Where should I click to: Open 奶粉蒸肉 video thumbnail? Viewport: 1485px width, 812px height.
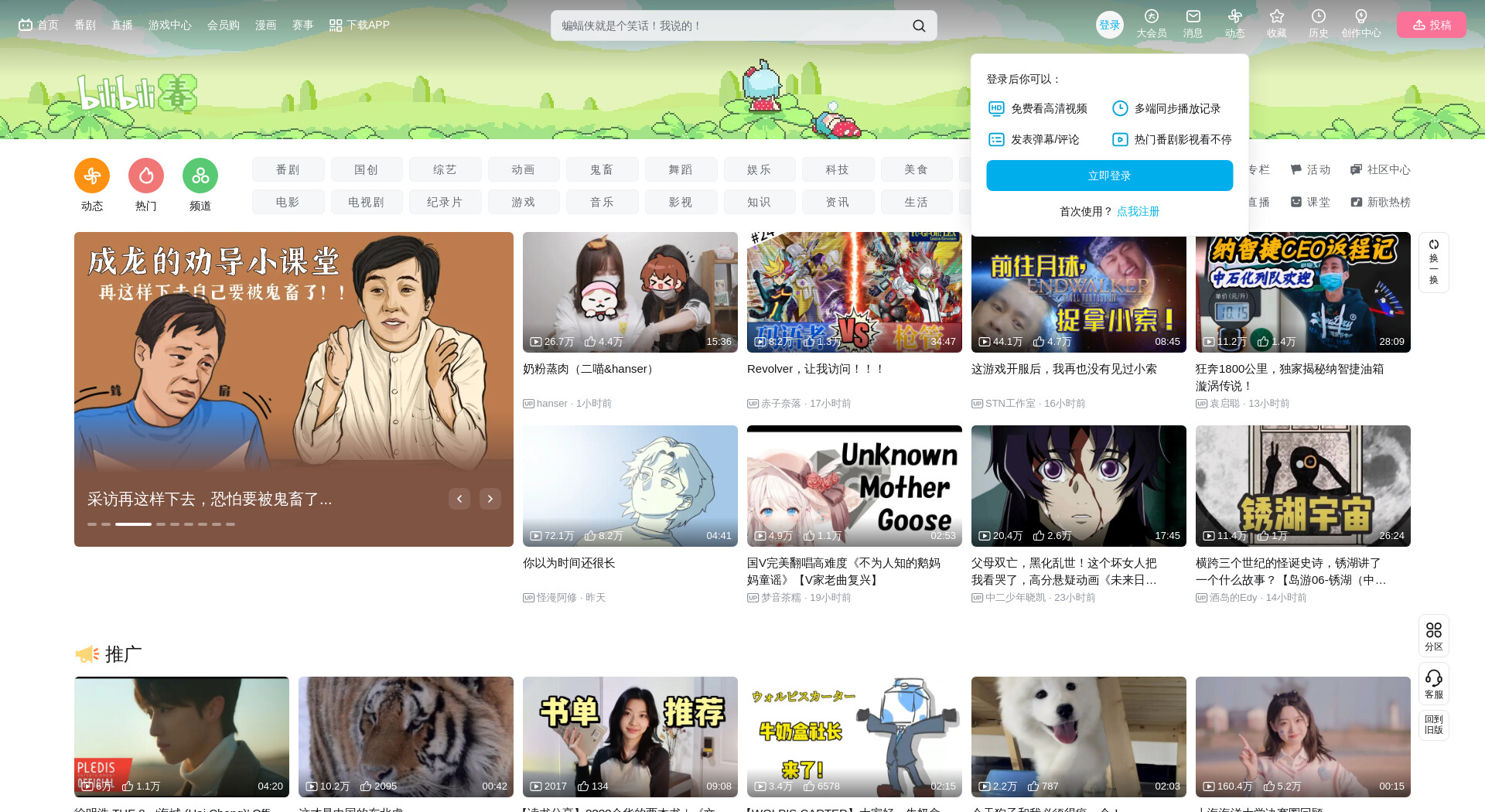pos(630,292)
